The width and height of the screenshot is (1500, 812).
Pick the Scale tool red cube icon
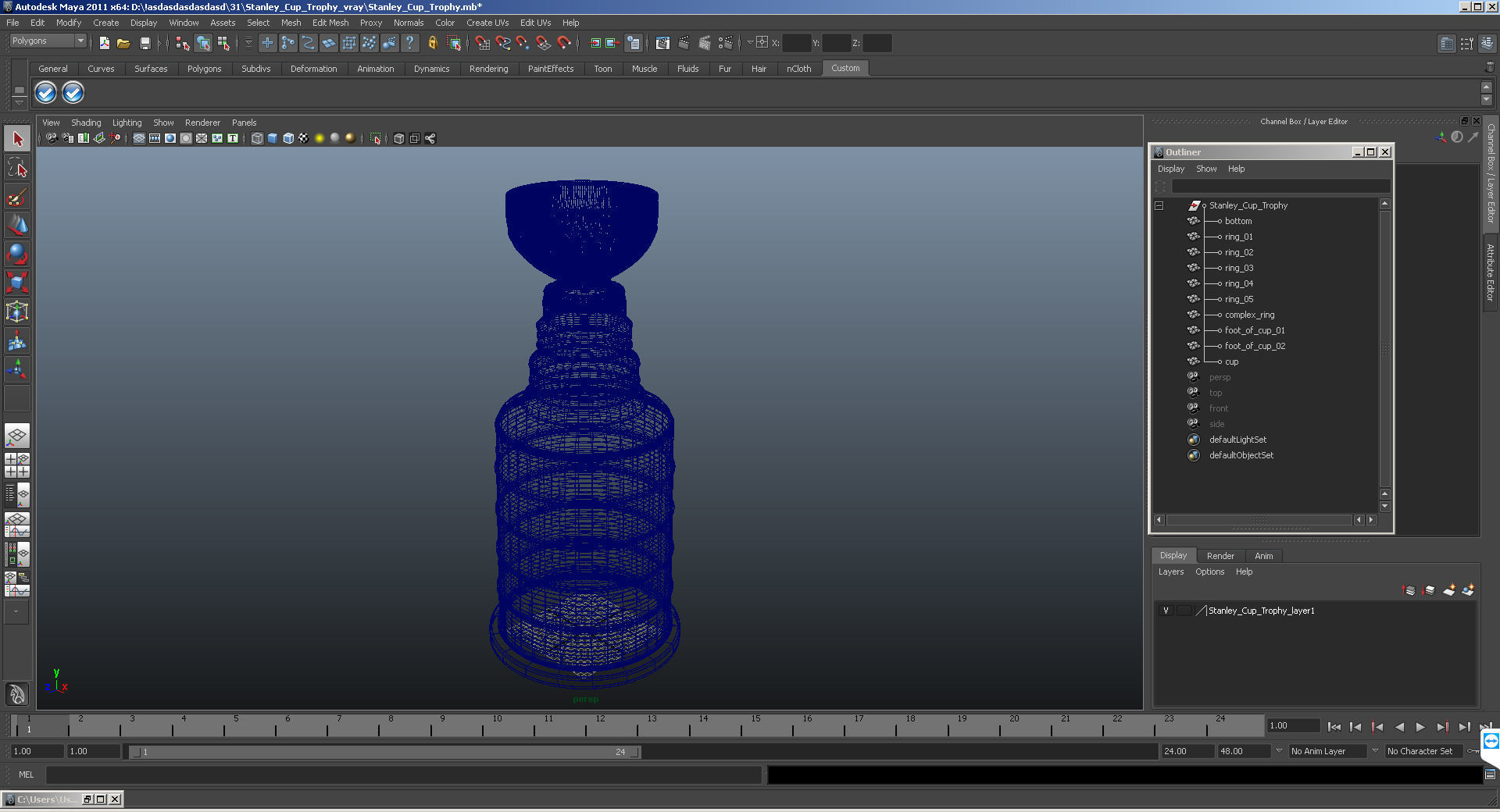(x=17, y=282)
